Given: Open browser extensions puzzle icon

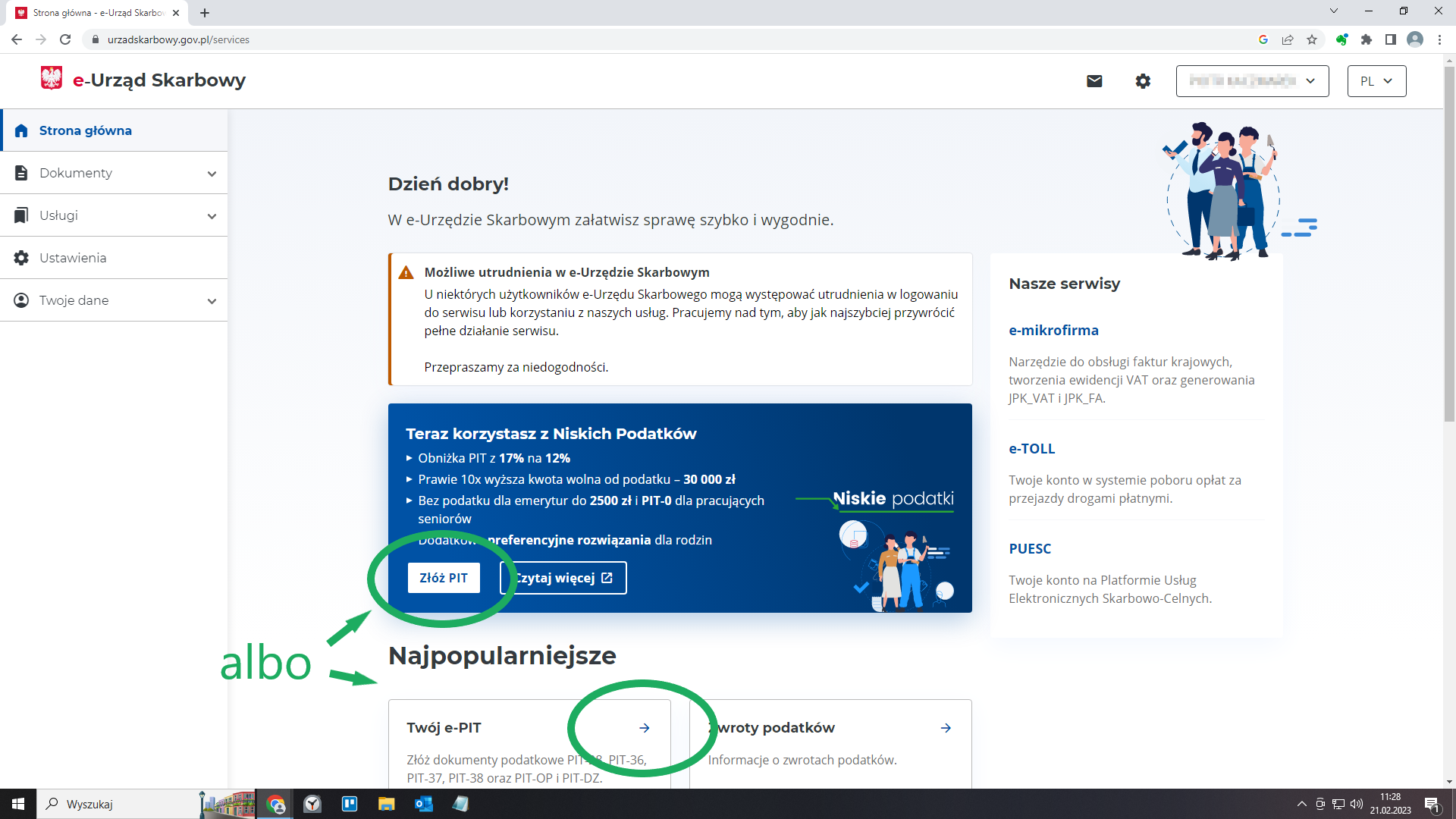Looking at the screenshot, I should pyautogui.click(x=1367, y=39).
